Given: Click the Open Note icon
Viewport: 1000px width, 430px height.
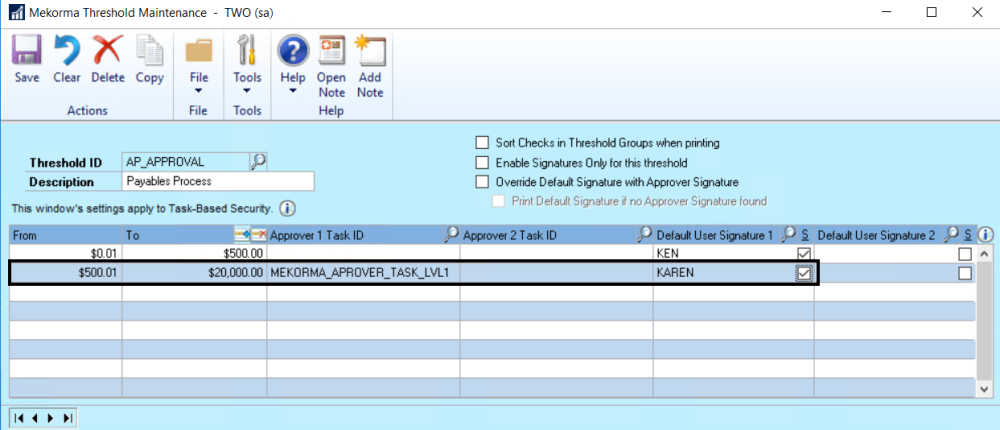Looking at the screenshot, I should [332, 50].
